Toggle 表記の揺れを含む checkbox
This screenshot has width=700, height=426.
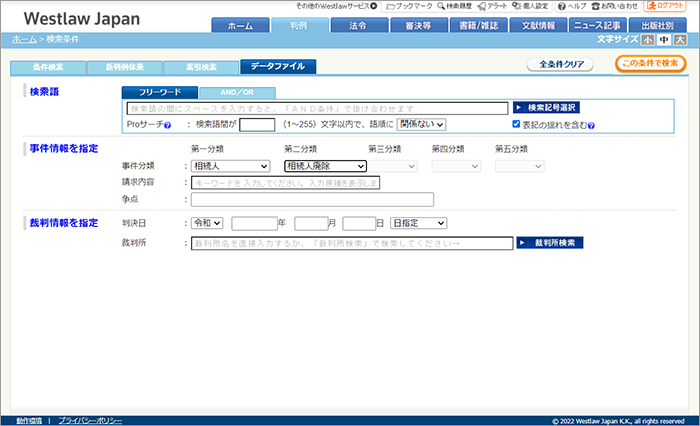pos(516,124)
